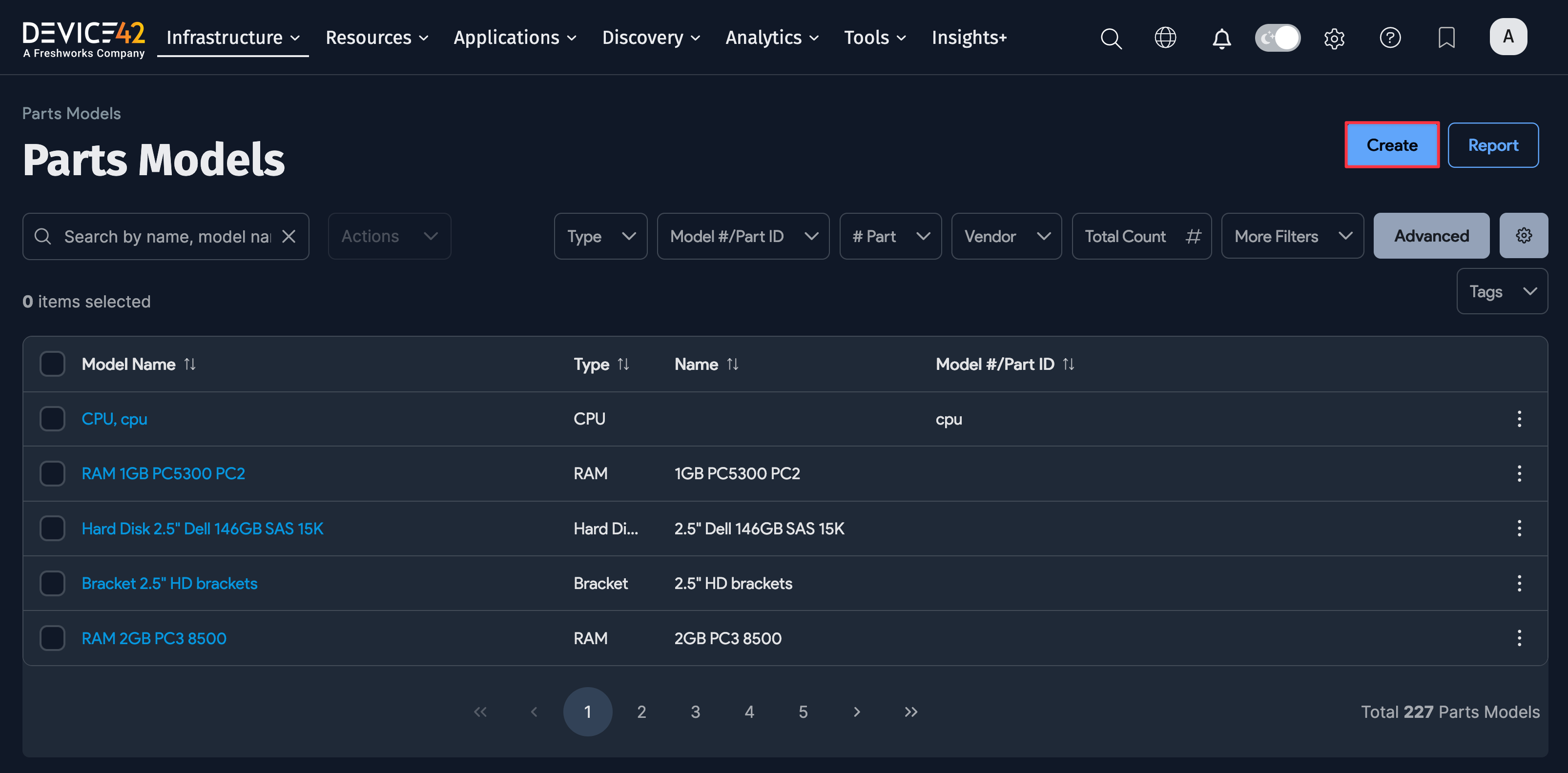This screenshot has height=773, width=1568.
Task: Open the Vendor filter dropdown
Action: (x=1006, y=236)
